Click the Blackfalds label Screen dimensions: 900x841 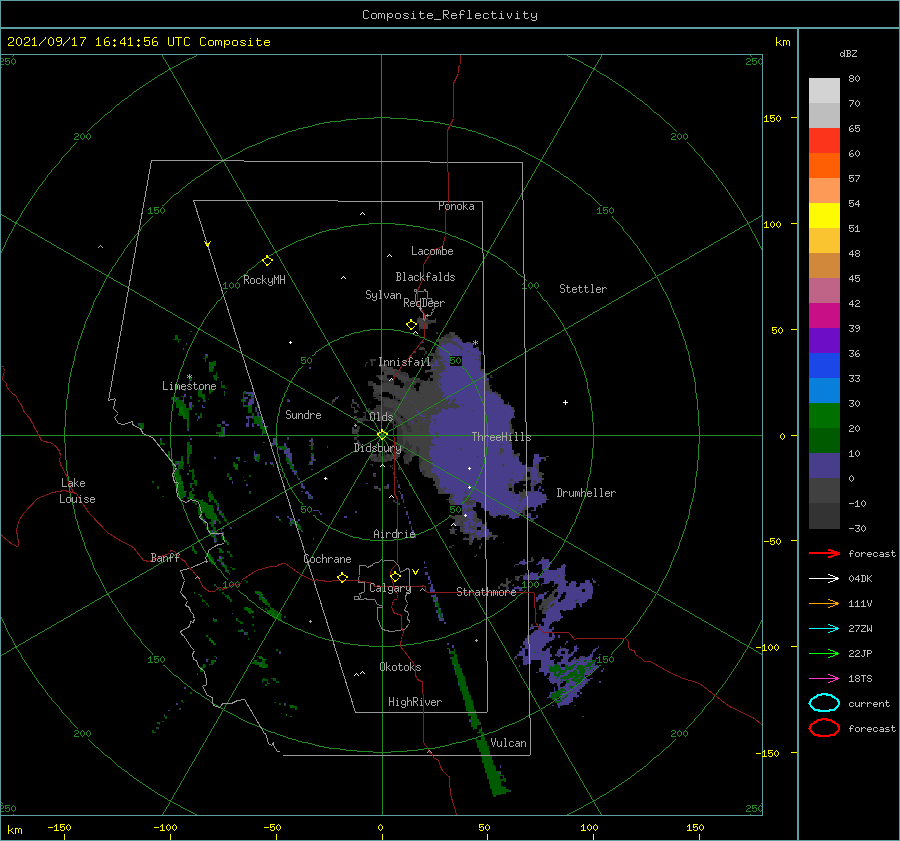click(425, 277)
